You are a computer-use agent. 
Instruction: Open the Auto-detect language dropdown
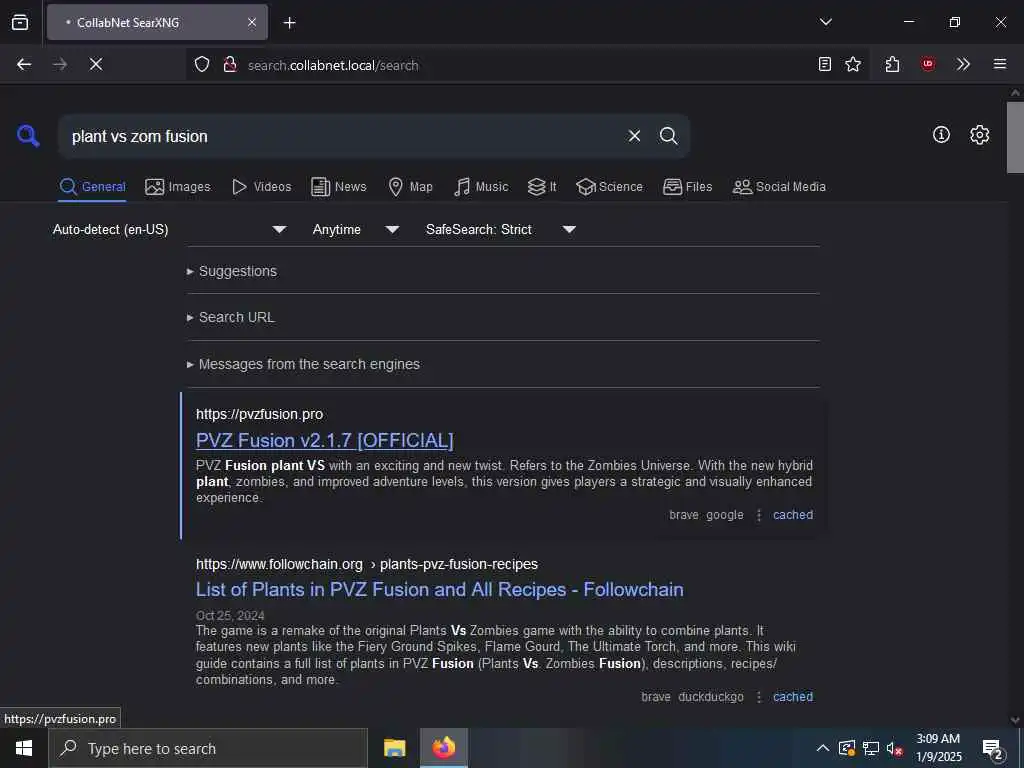click(x=170, y=229)
